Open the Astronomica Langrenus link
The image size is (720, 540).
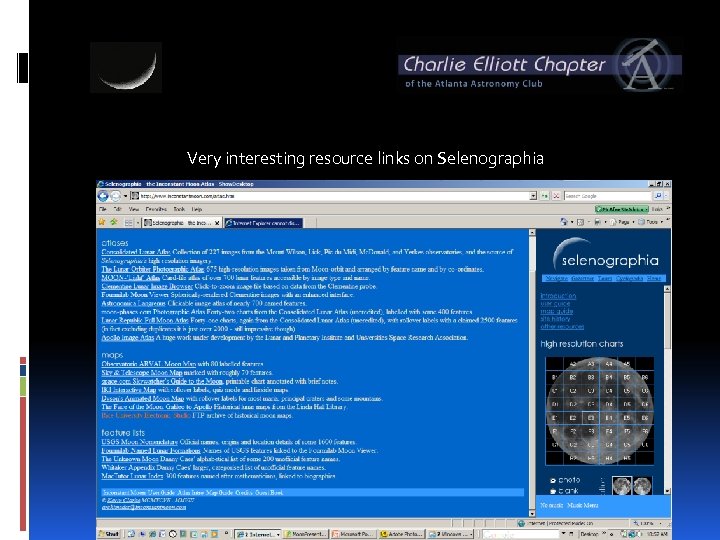click(134, 304)
